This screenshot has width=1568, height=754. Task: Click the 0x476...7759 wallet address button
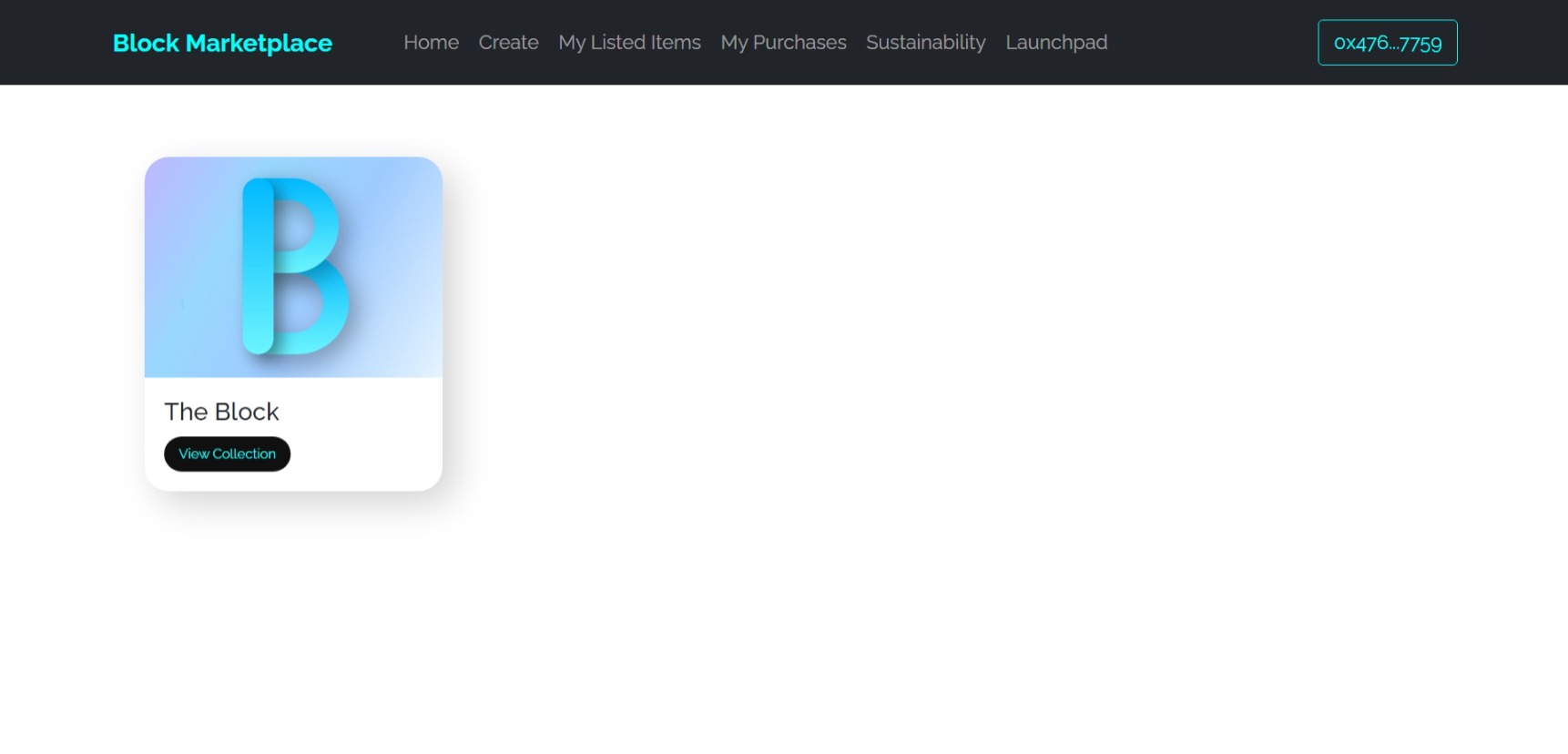(x=1388, y=43)
